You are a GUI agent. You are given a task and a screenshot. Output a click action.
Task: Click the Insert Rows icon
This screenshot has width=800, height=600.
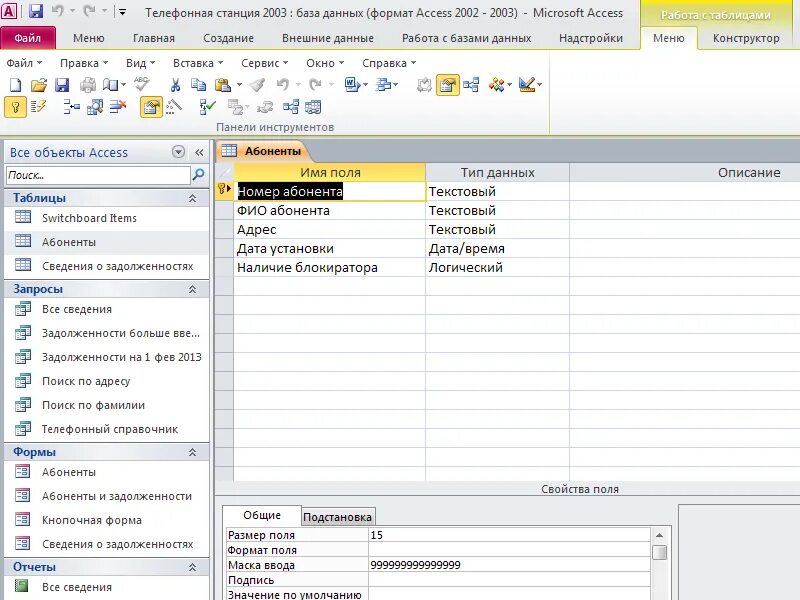(71, 107)
